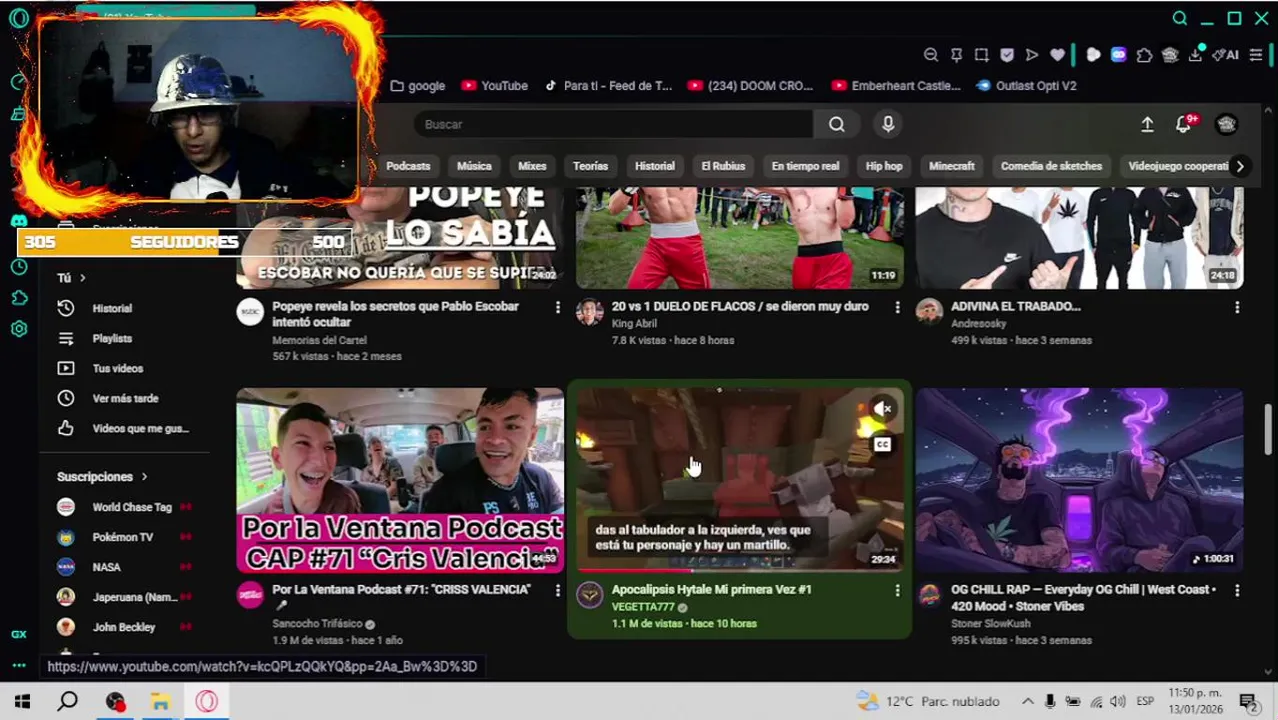
Task: Start voice search with microphone icon
Action: click(888, 124)
